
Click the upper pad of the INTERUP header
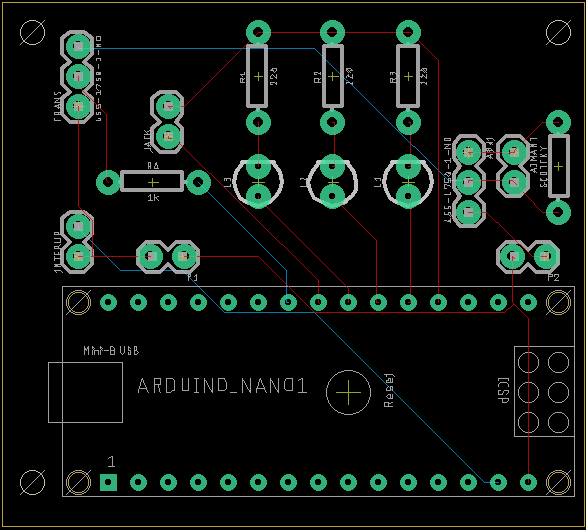click(x=78, y=226)
